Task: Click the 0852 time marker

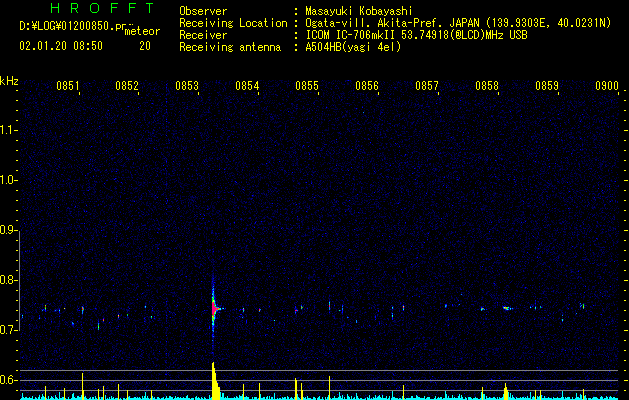Action: click(x=127, y=86)
